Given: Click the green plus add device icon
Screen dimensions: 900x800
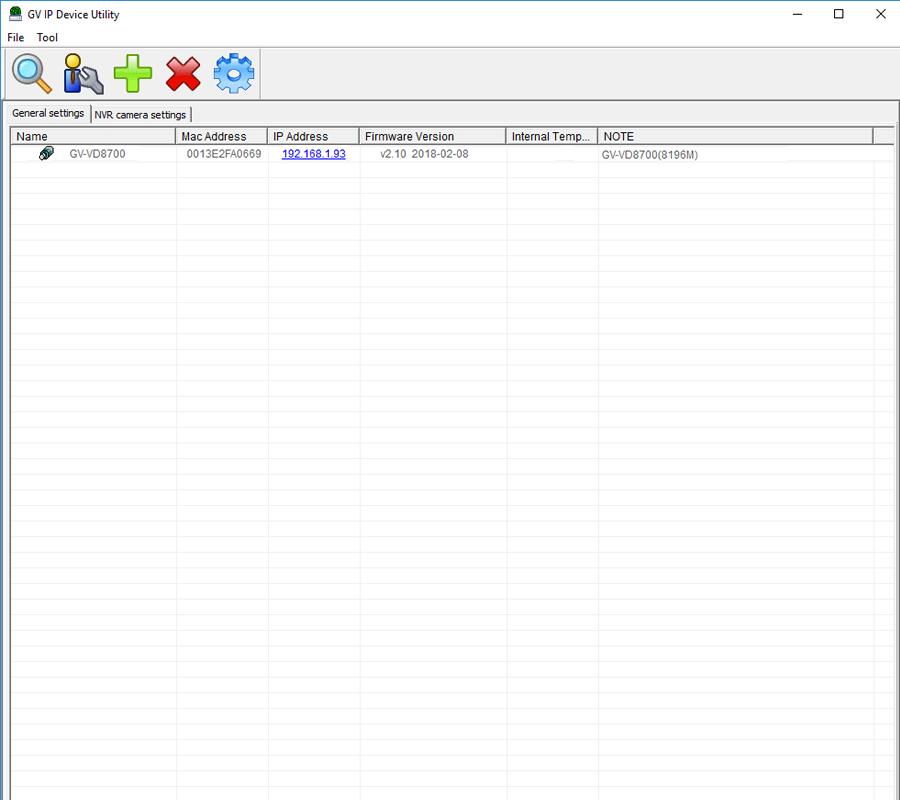Looking at the screenshot, I should (x=133, y=73).
